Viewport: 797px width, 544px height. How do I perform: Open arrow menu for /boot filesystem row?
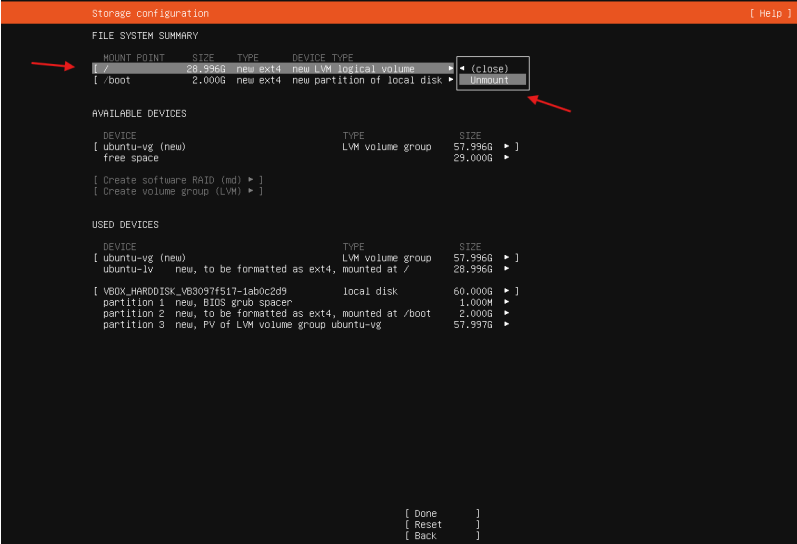[x=450, y=80]
